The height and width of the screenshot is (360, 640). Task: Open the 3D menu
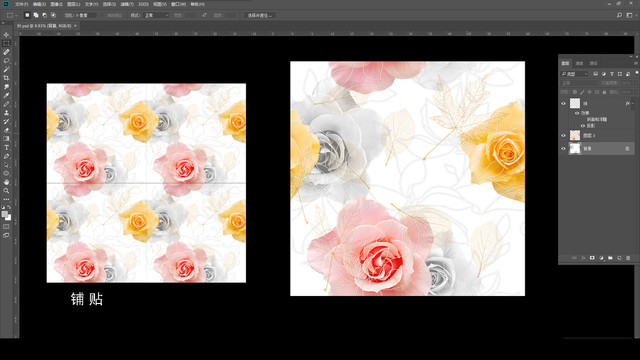point(143,4)
